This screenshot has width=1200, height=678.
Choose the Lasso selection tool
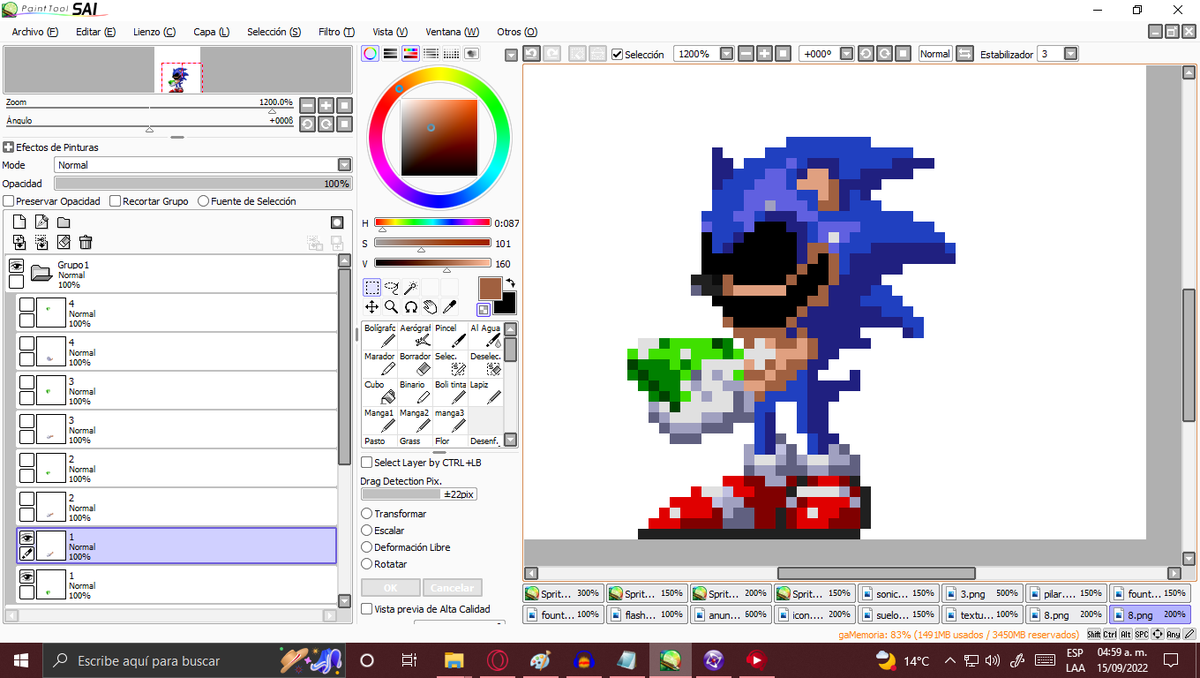tap(391, 288)
